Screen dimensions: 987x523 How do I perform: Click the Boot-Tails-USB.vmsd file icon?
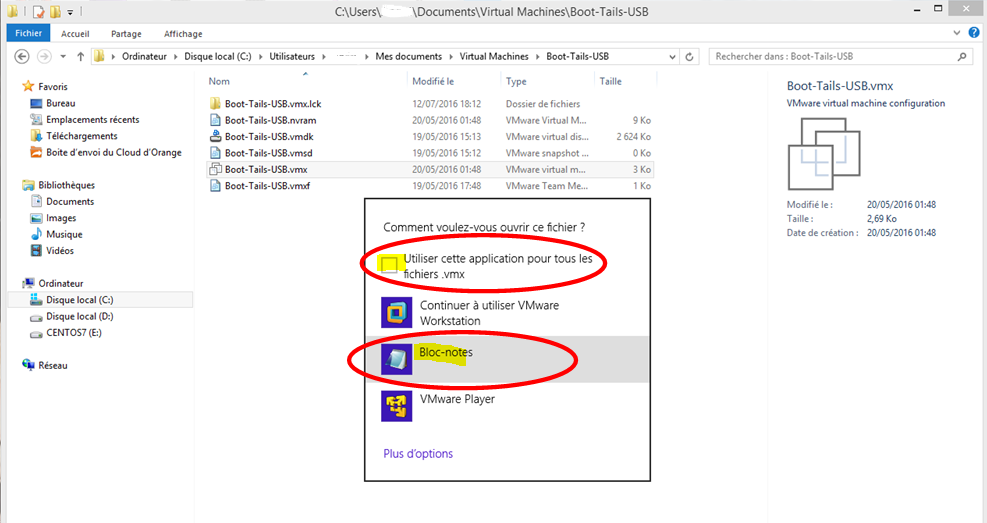(215, 152)
